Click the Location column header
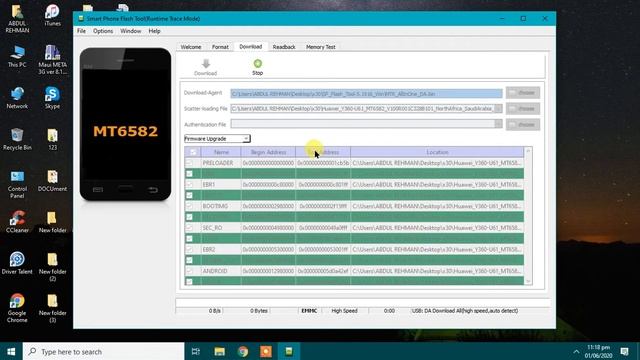This screenshot has width=640, height=360. 437,152
